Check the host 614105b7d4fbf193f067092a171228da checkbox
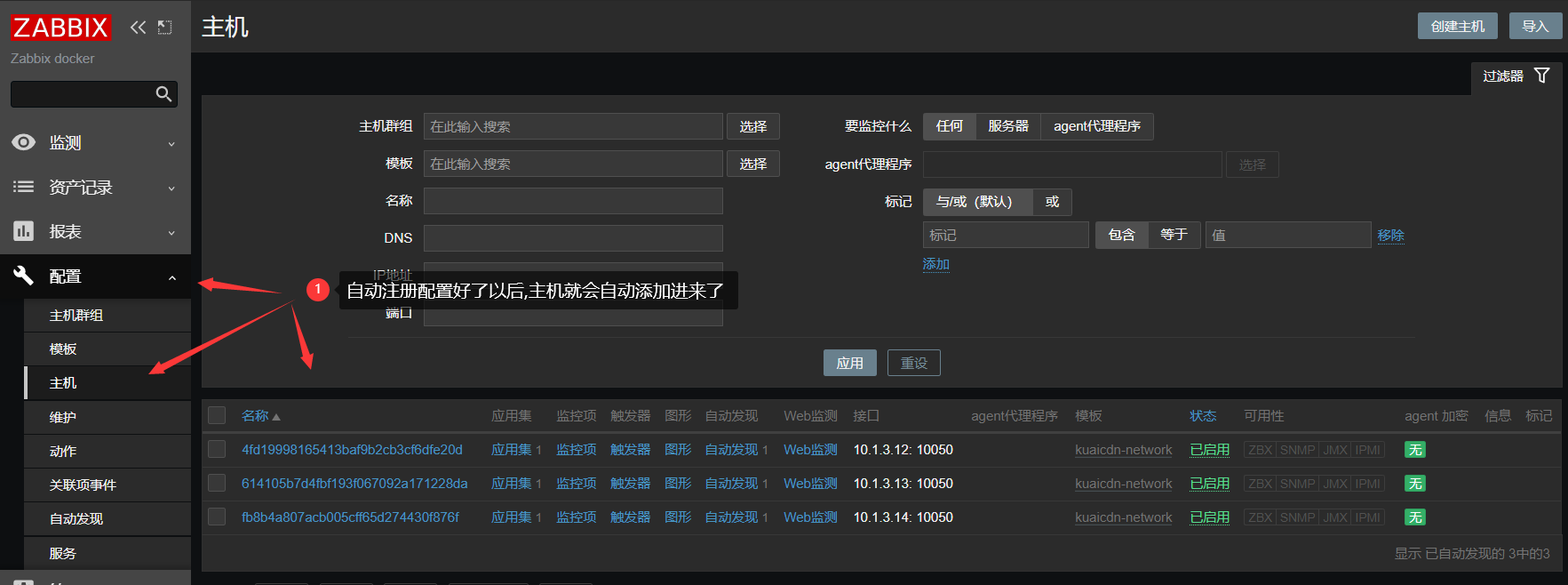This screenshot has width=1568, height=585. click(x=217, y=483)
